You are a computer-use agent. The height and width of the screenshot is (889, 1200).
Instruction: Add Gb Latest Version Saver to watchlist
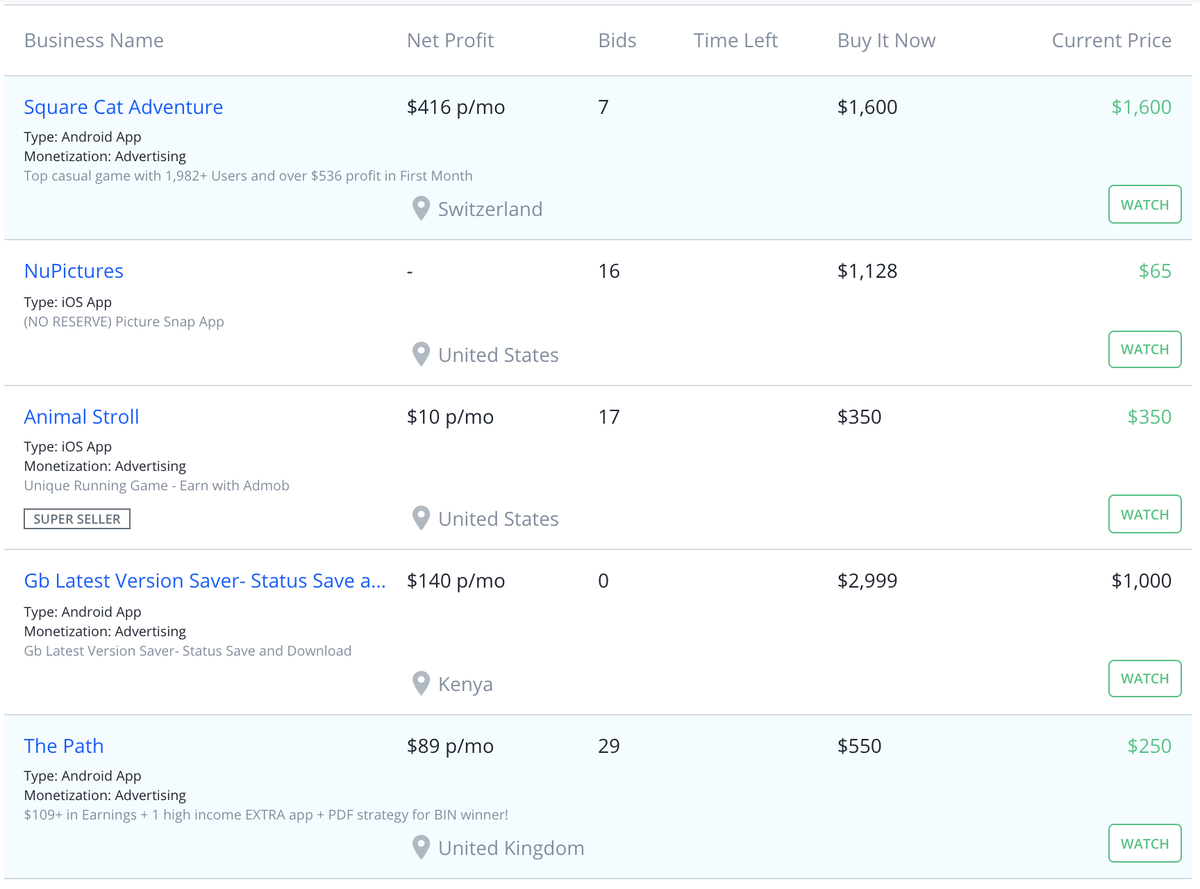coord(1144,679)
